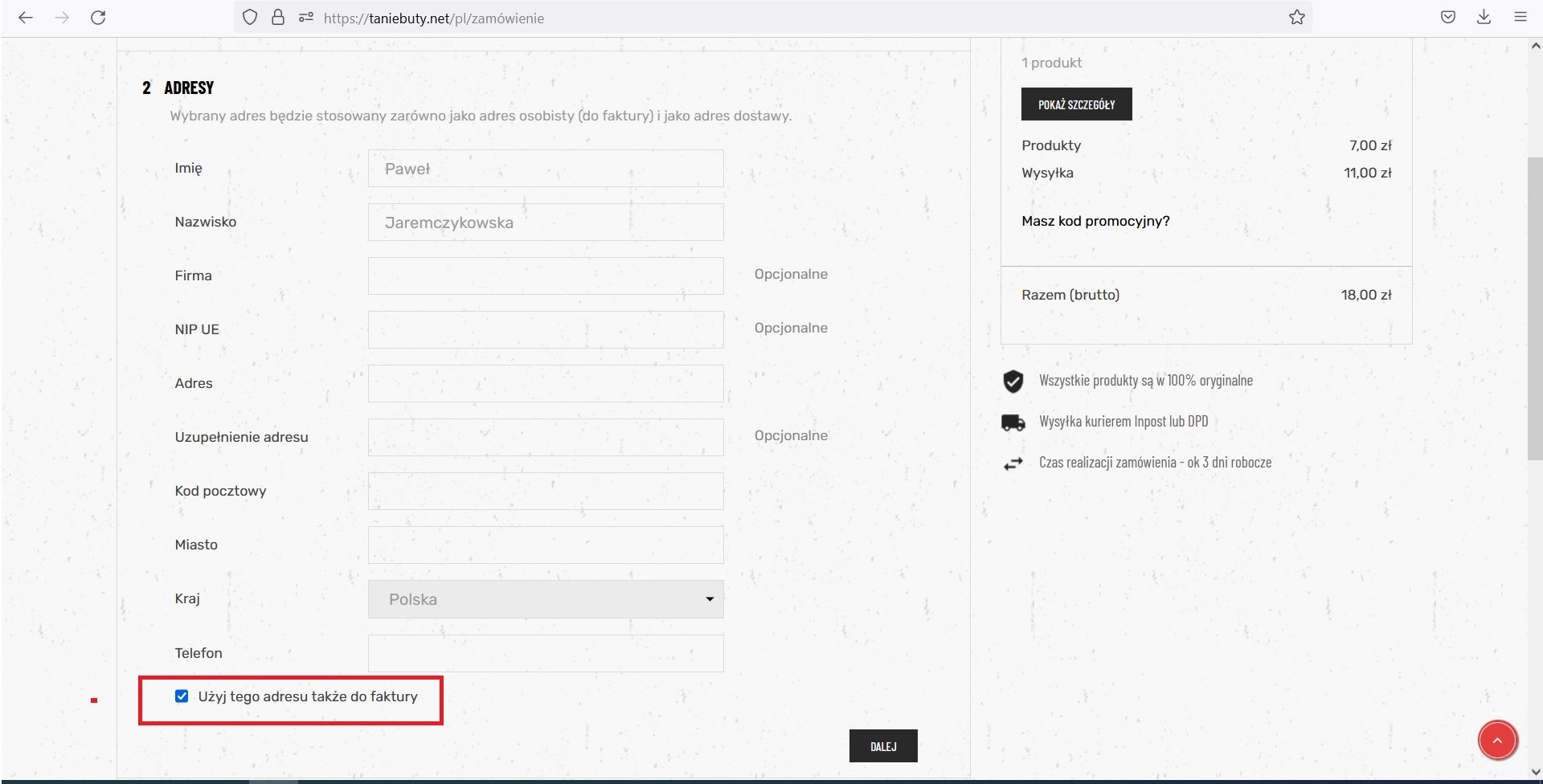Click the POKAŻ SZCZEGÓŁY button
Viewport: 1543px width, 784px height.
(1077, 104)
